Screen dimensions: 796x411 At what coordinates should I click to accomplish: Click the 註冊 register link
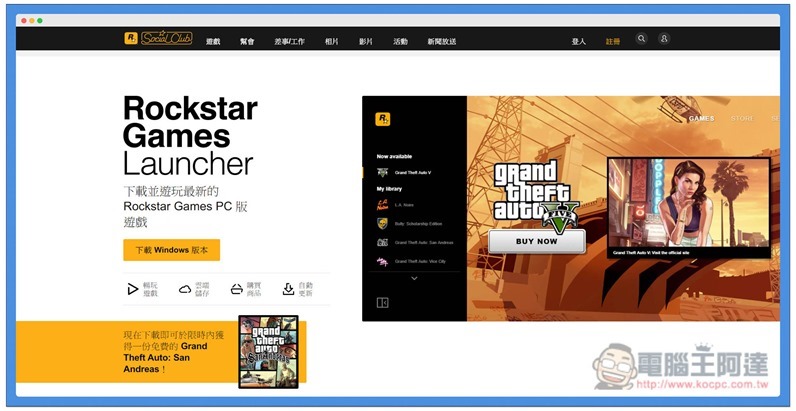tap(613, 42)
